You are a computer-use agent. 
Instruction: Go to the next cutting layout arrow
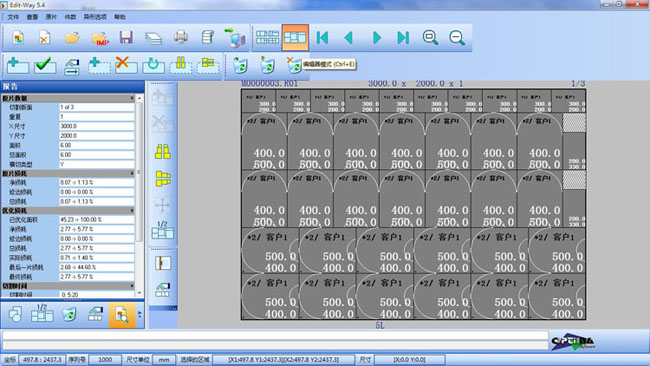point(376,38)
